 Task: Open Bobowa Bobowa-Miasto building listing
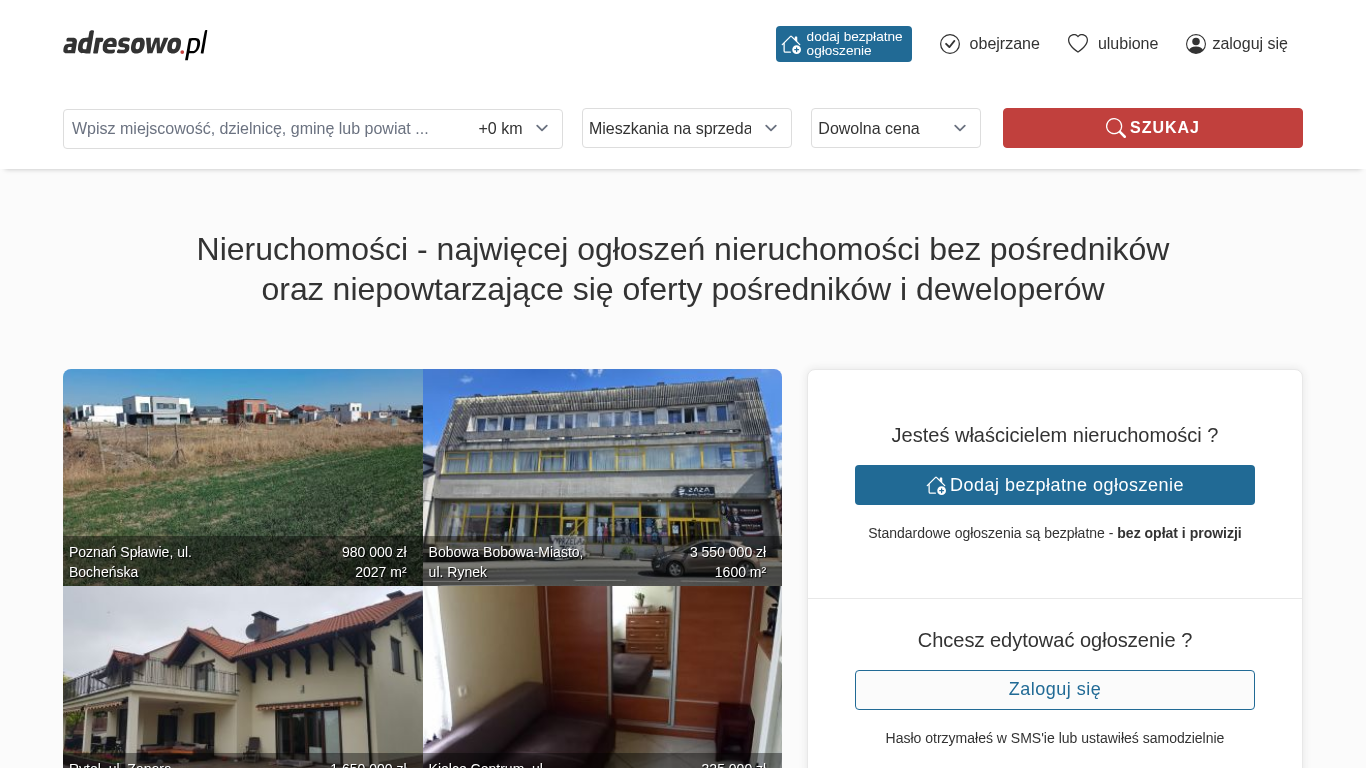click(x=602, y=477)
